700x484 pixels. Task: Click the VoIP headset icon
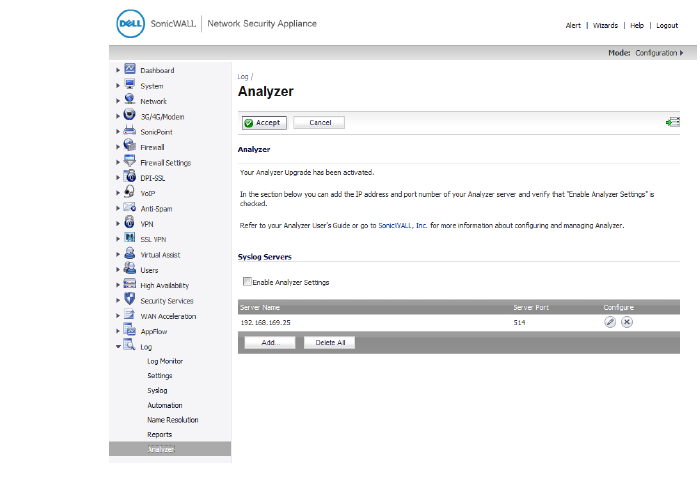pos(129,191)
